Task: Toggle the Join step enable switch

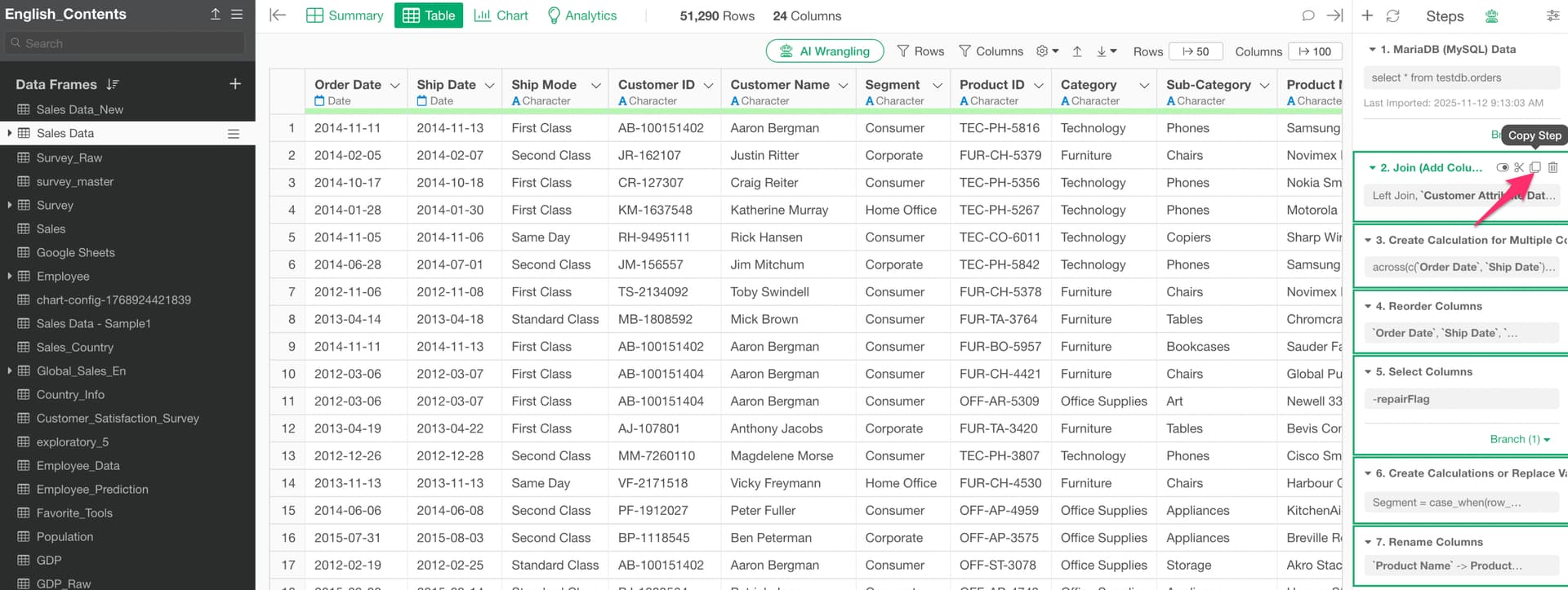Action: coord(1502,167)
